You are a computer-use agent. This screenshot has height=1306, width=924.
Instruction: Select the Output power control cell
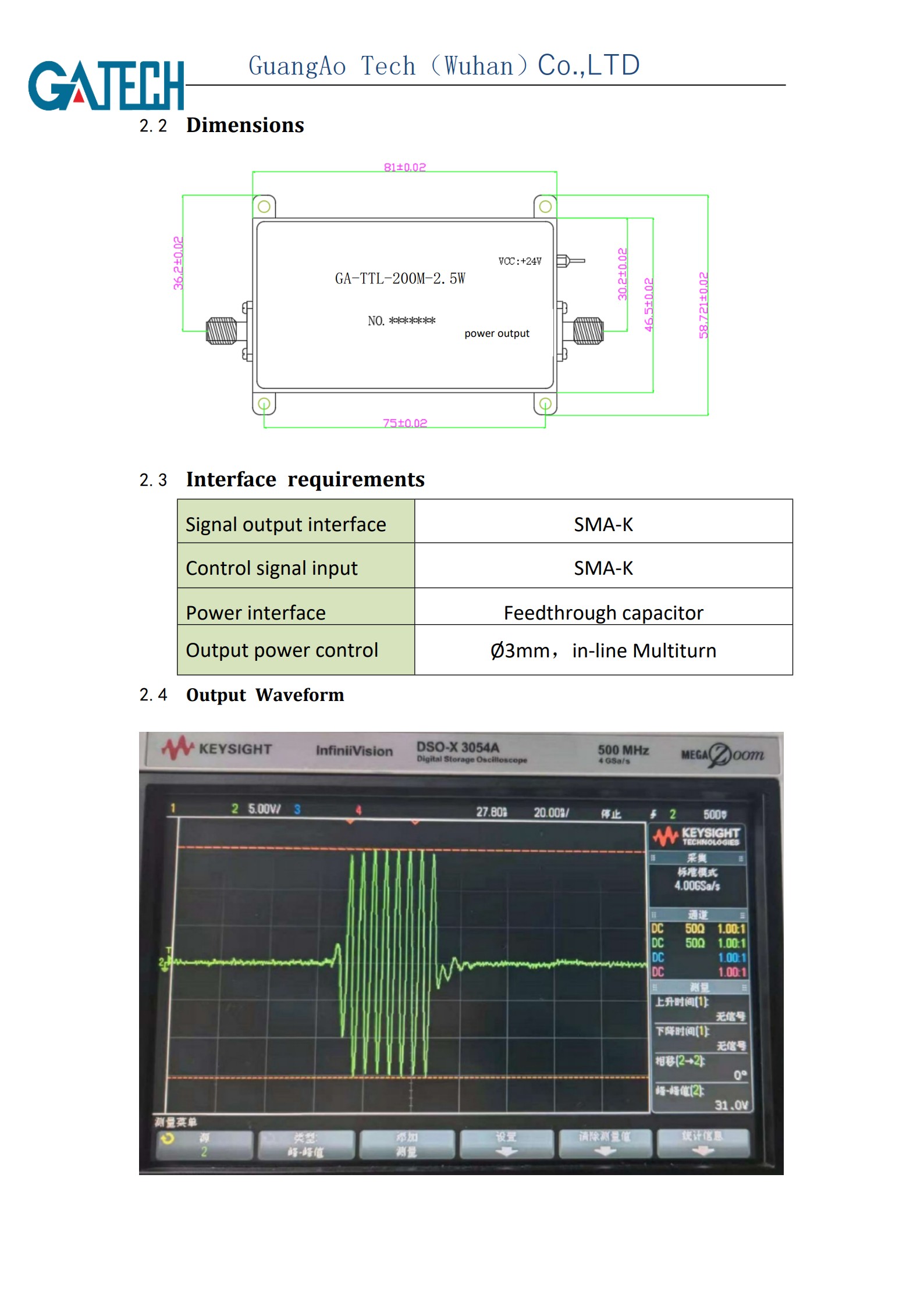[x=296, y=650]
